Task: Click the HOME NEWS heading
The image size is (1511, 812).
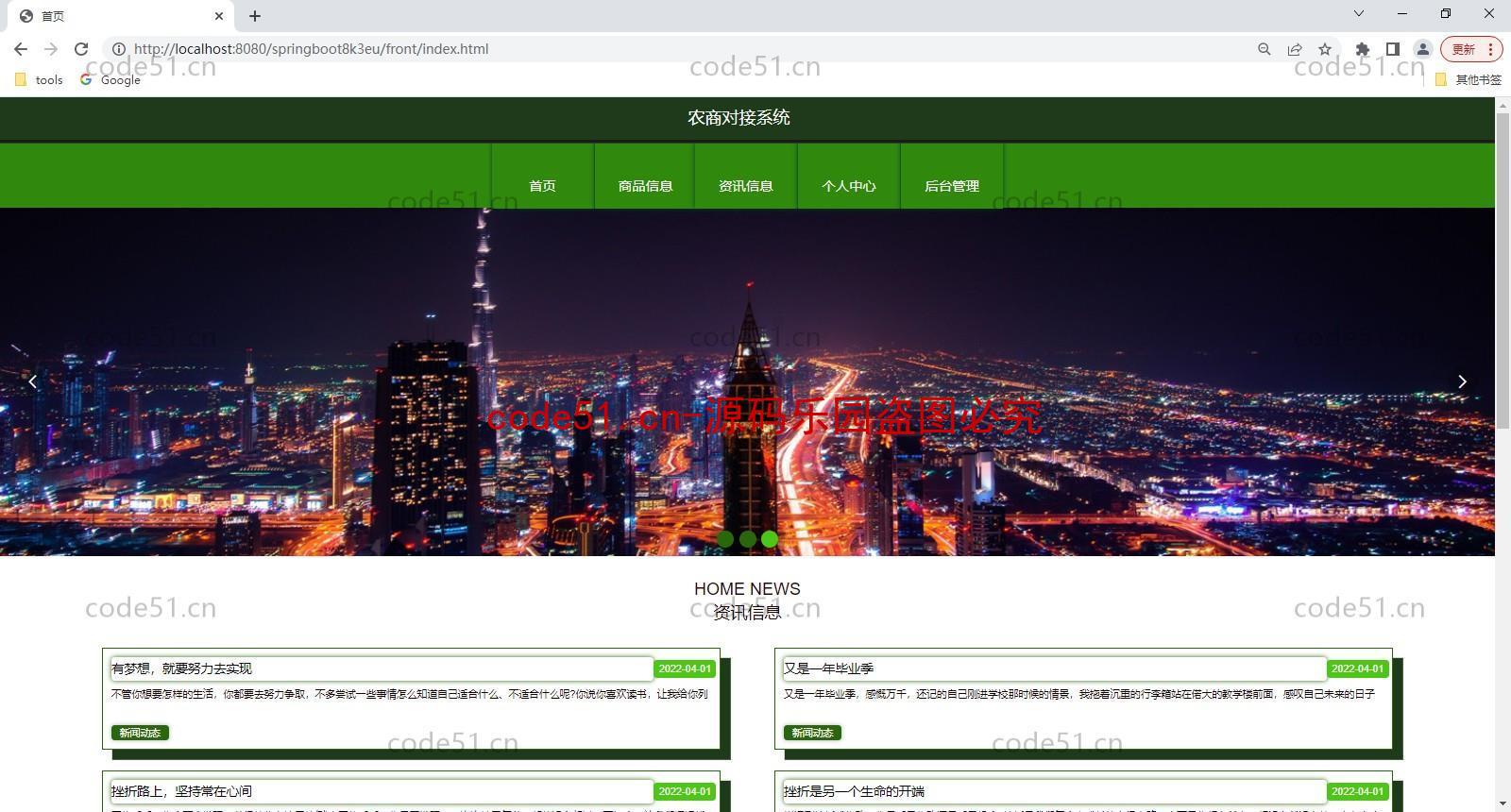Action: click(747, 588)
